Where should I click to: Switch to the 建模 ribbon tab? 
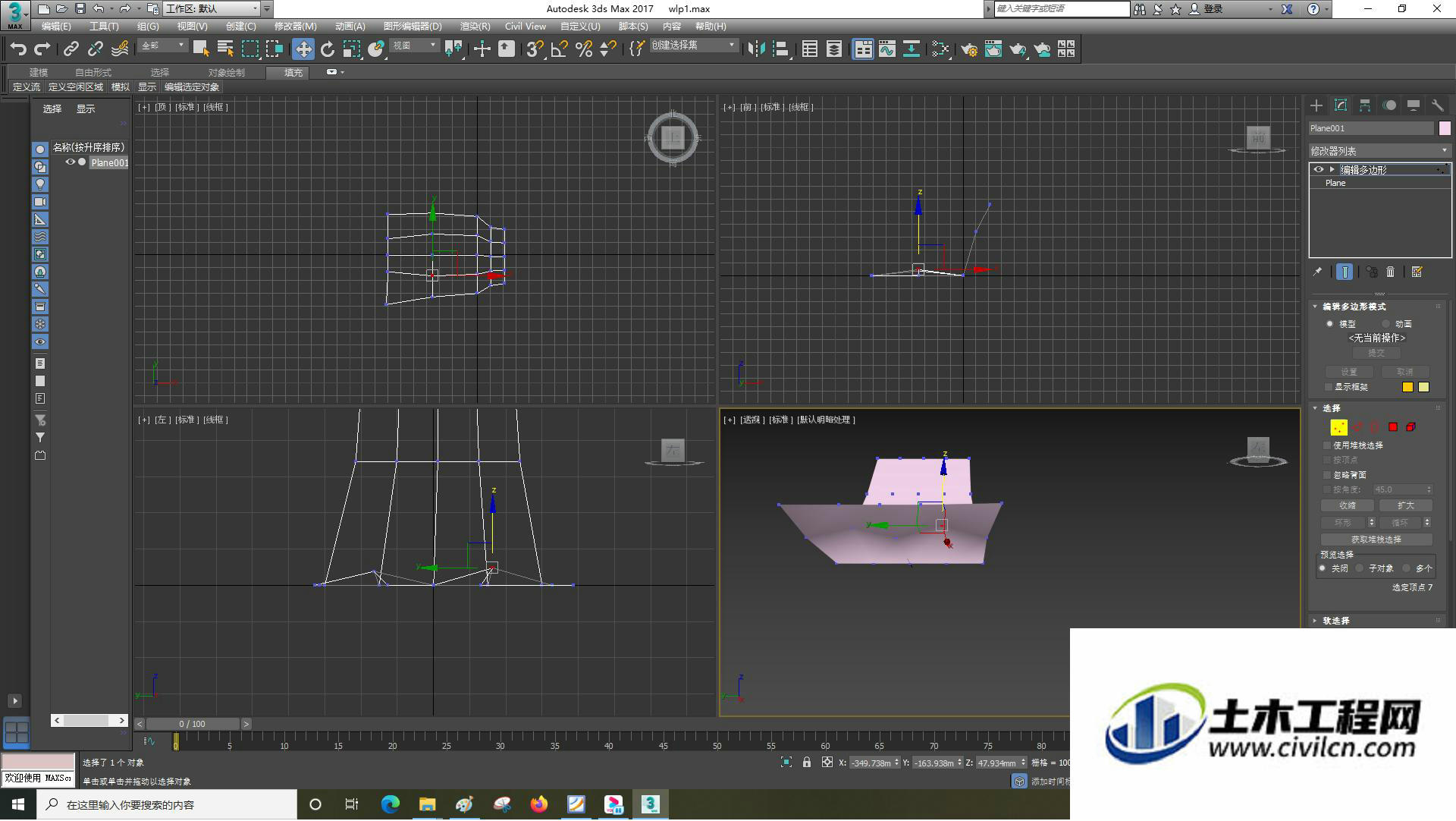click(39, 72)
